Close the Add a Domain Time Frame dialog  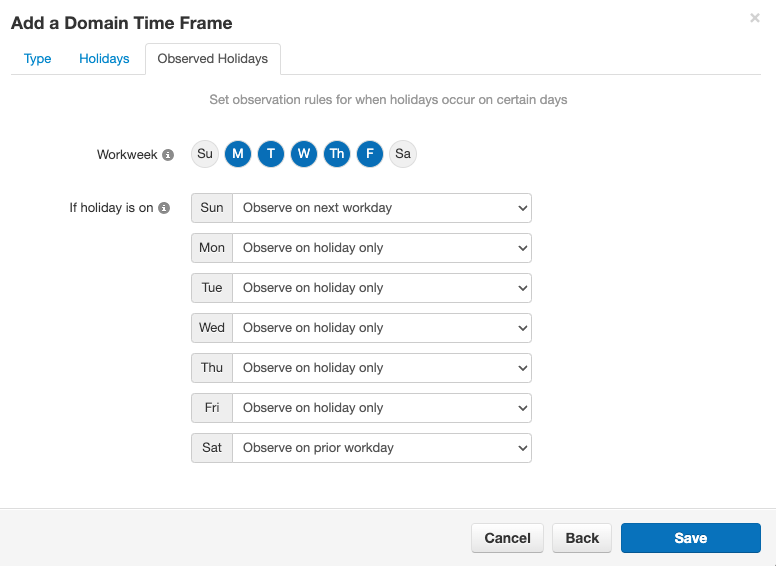[755, 18]
